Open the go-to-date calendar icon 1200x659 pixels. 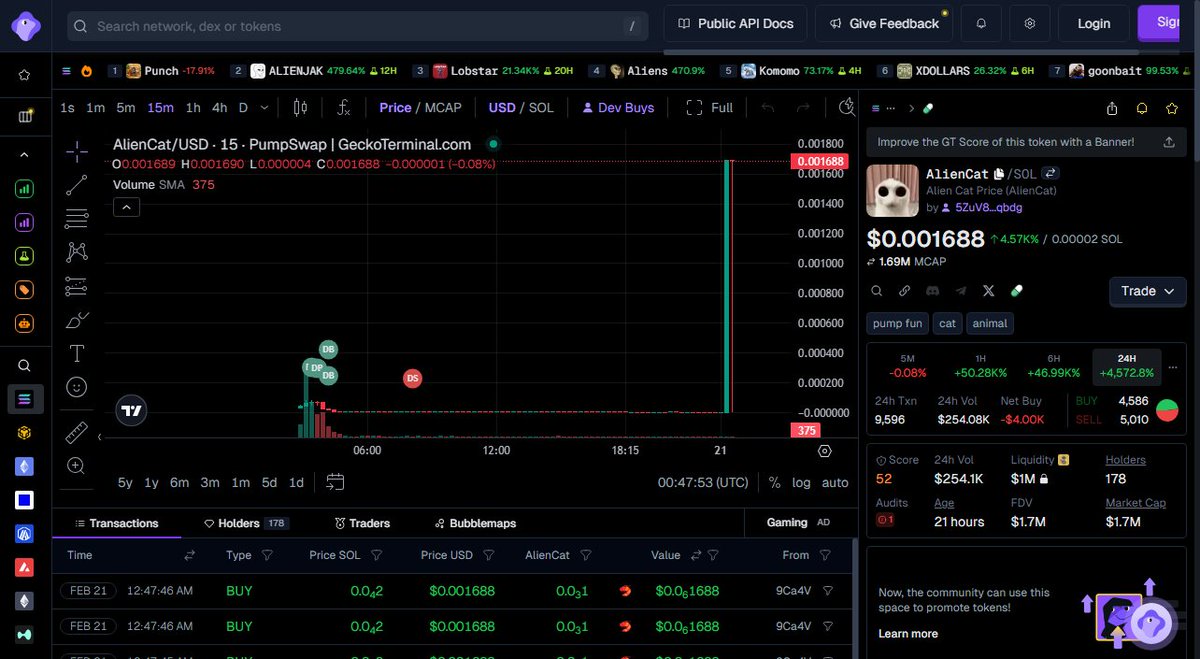[x=335, y=482]
